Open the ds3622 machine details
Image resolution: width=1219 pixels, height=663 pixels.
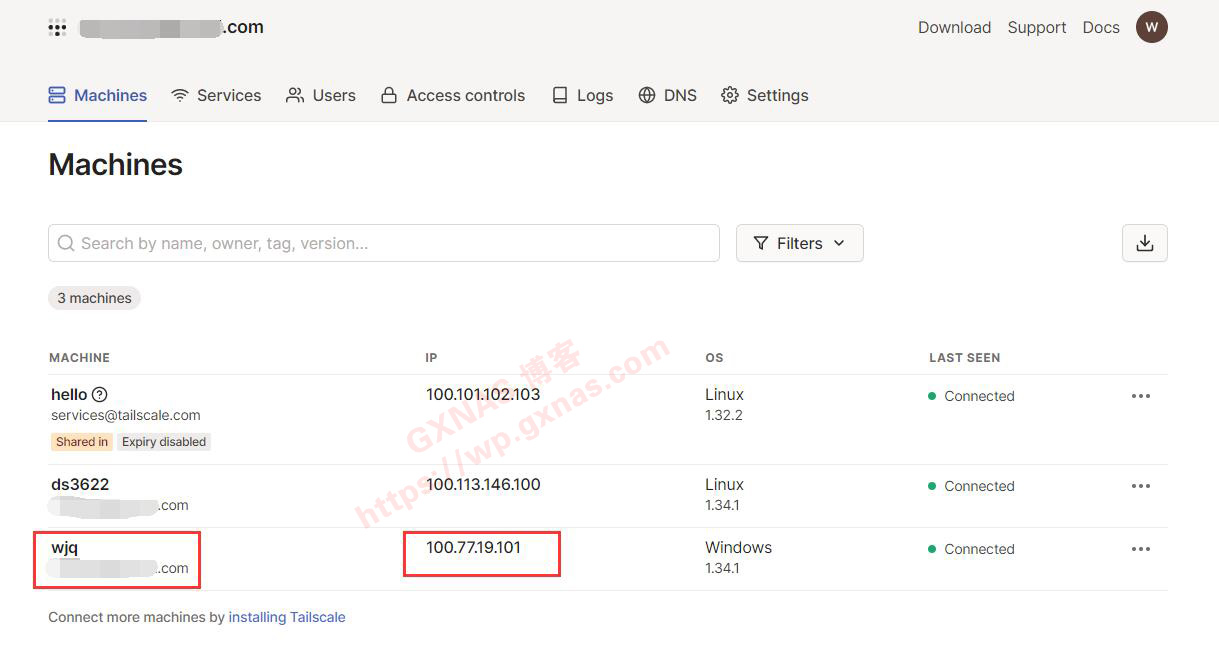coord(80,484)
